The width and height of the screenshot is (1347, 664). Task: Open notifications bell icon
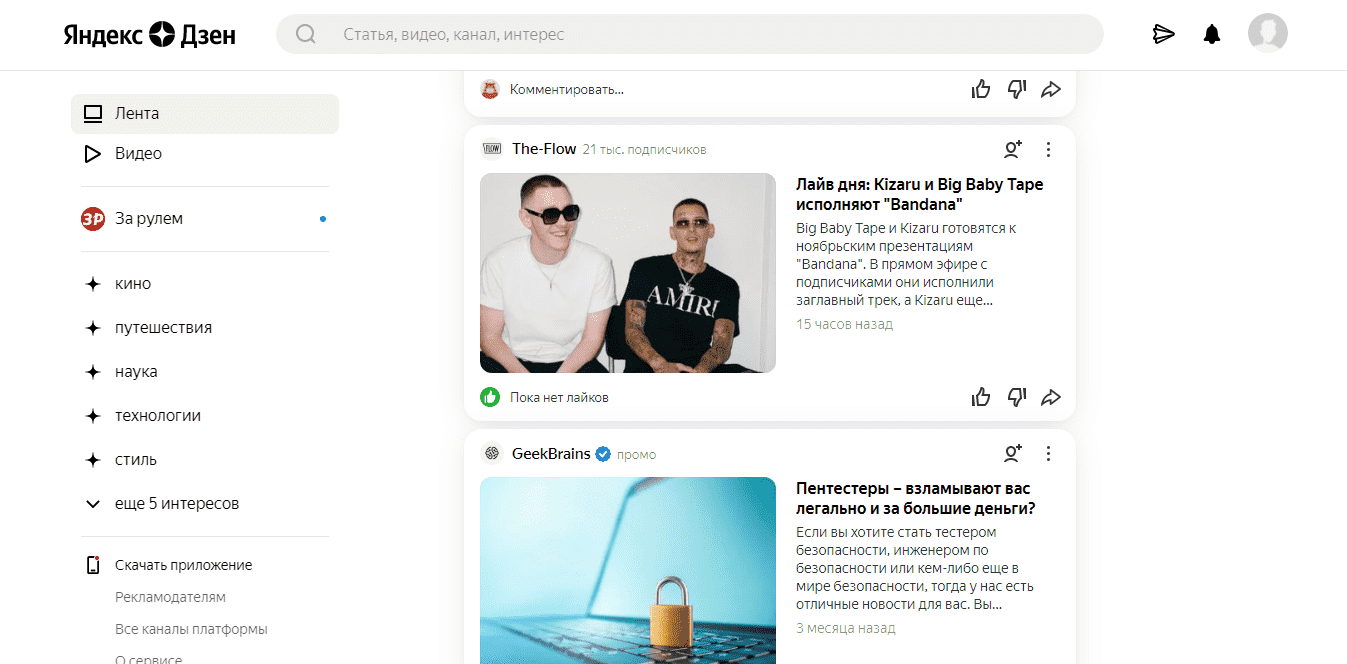[1212, 34]
